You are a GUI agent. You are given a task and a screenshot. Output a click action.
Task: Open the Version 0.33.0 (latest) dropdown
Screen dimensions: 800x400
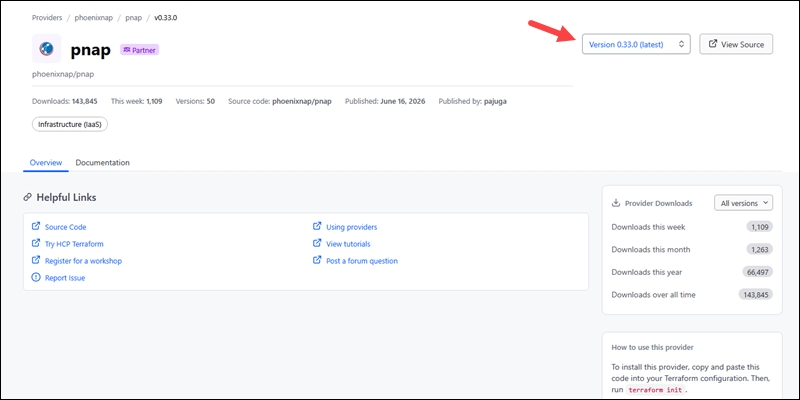click(x=636, y=44)
